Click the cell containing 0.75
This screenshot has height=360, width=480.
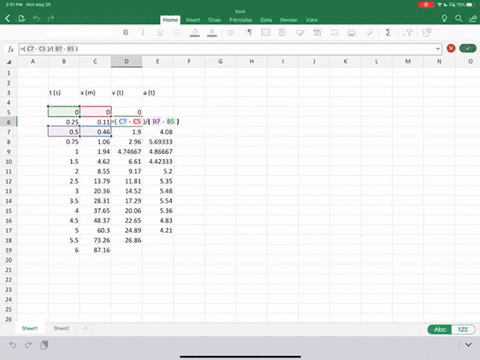[x=64, y=142]
